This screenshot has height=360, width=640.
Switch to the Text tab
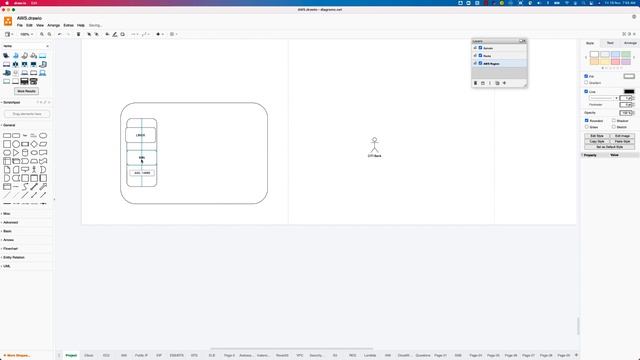point(610,43)
